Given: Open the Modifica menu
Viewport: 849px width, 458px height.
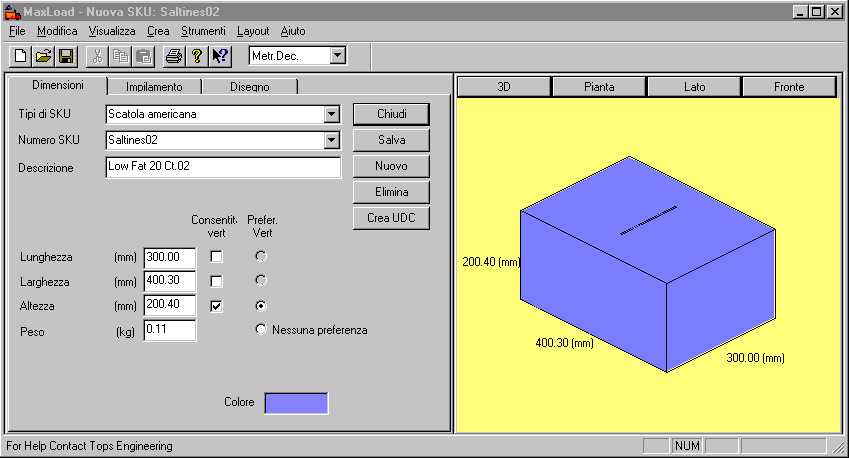Looking at the screenshot, I should [57, 31].
